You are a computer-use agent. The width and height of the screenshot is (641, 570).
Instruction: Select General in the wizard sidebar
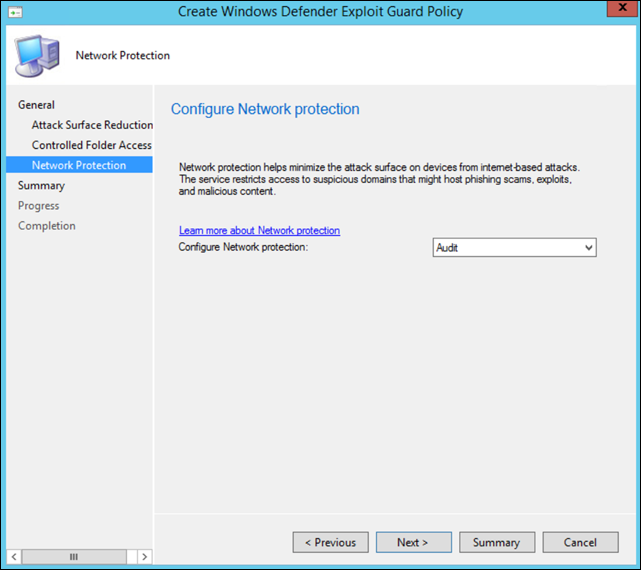[36, 105]
